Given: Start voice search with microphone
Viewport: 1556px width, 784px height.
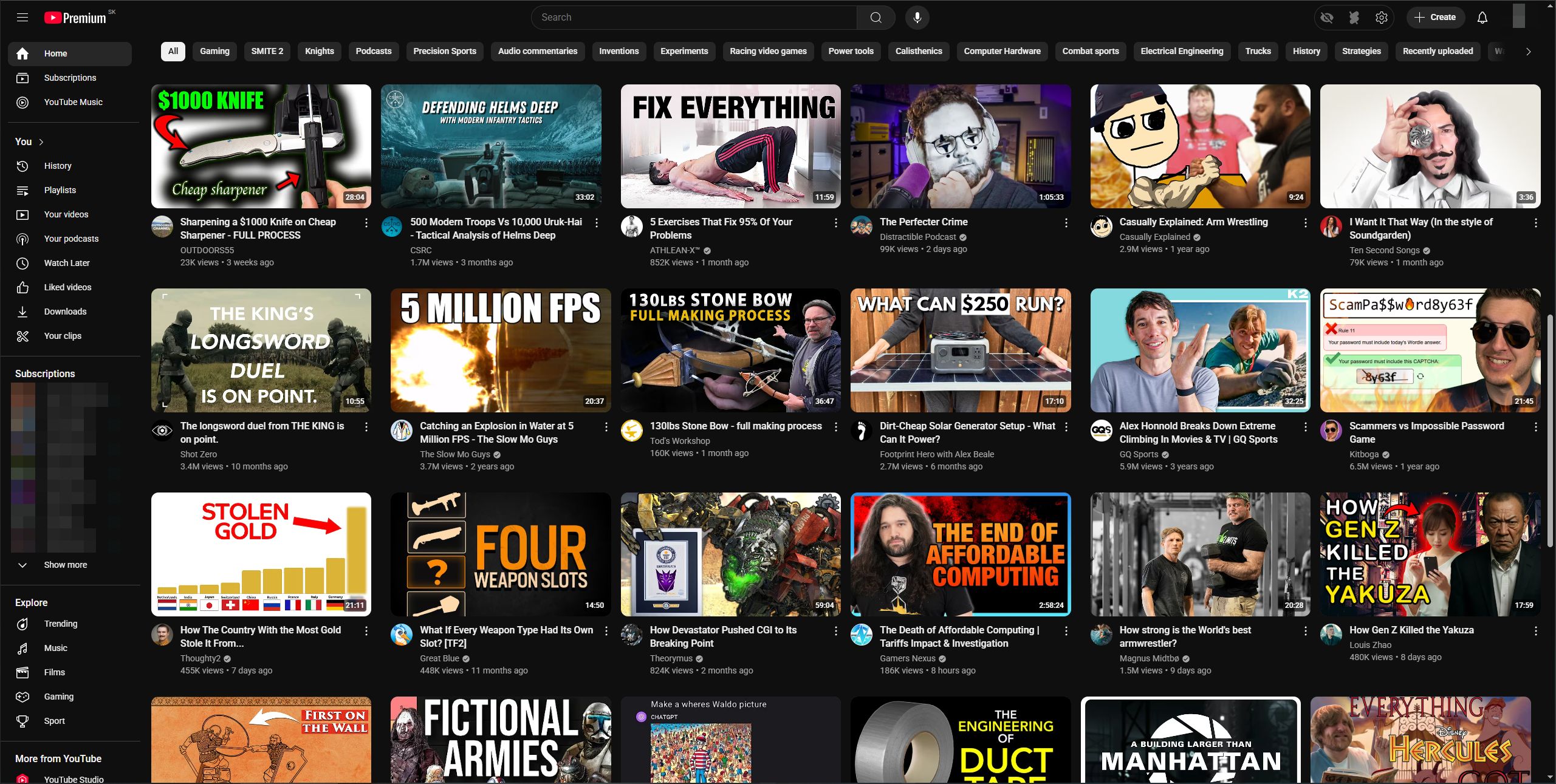Looking at the screenshot, I should (917, 18).
